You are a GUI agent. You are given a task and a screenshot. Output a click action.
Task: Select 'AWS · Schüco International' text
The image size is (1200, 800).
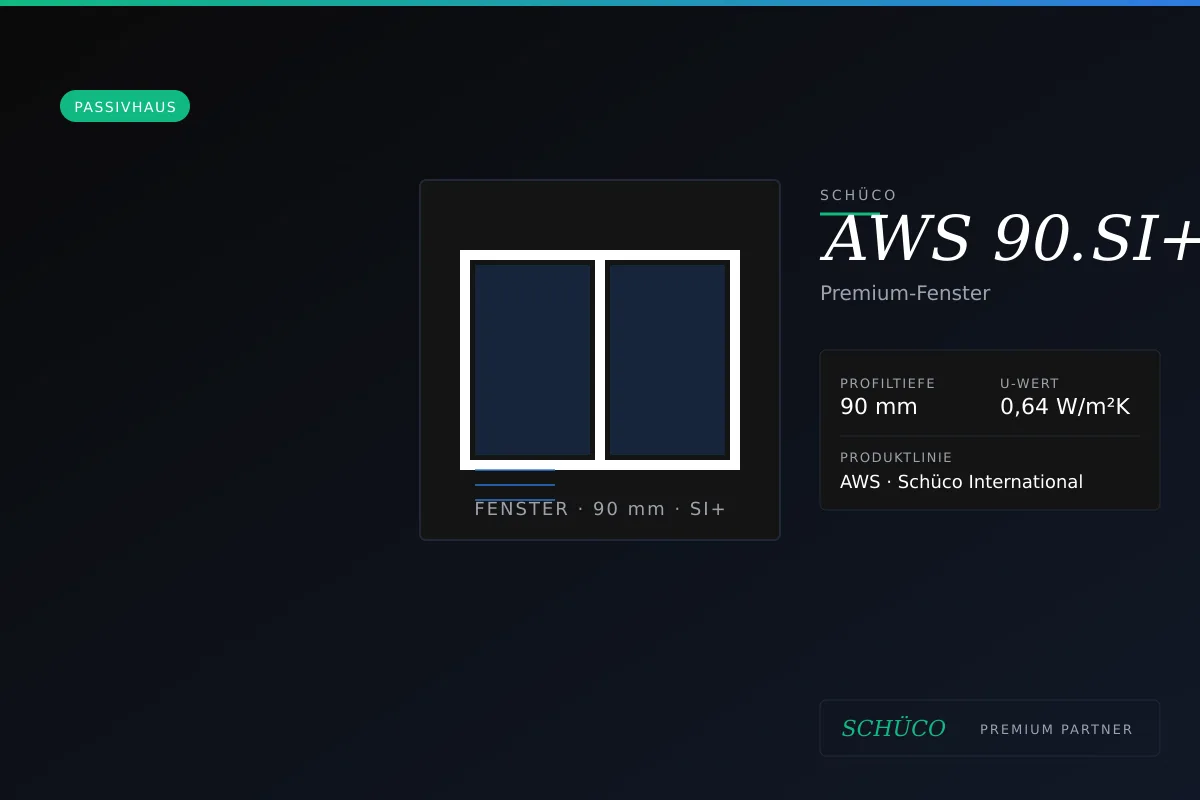click(x=961, y=482)
